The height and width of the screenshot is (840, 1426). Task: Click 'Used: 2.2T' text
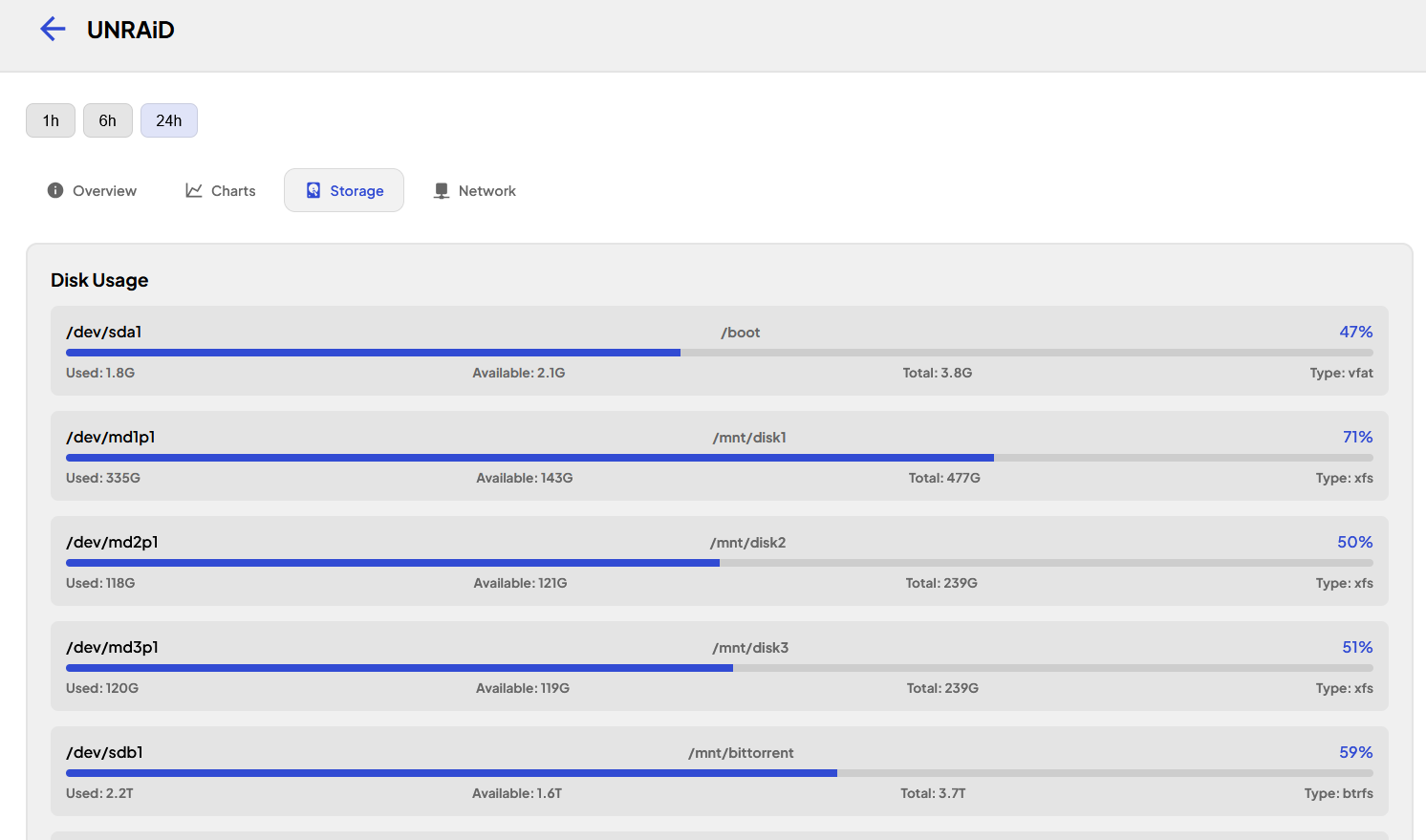tap(99, 793)
